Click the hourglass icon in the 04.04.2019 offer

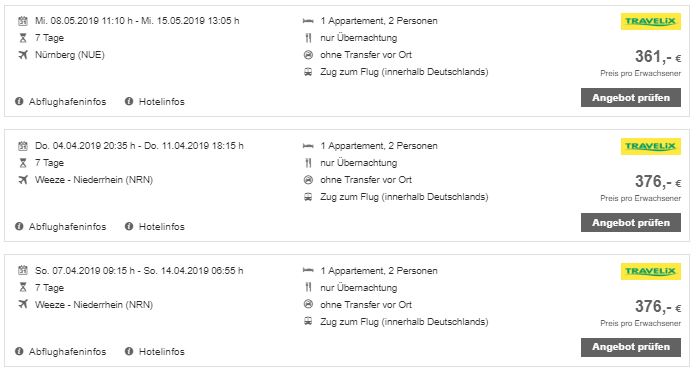tap(23, 163)
